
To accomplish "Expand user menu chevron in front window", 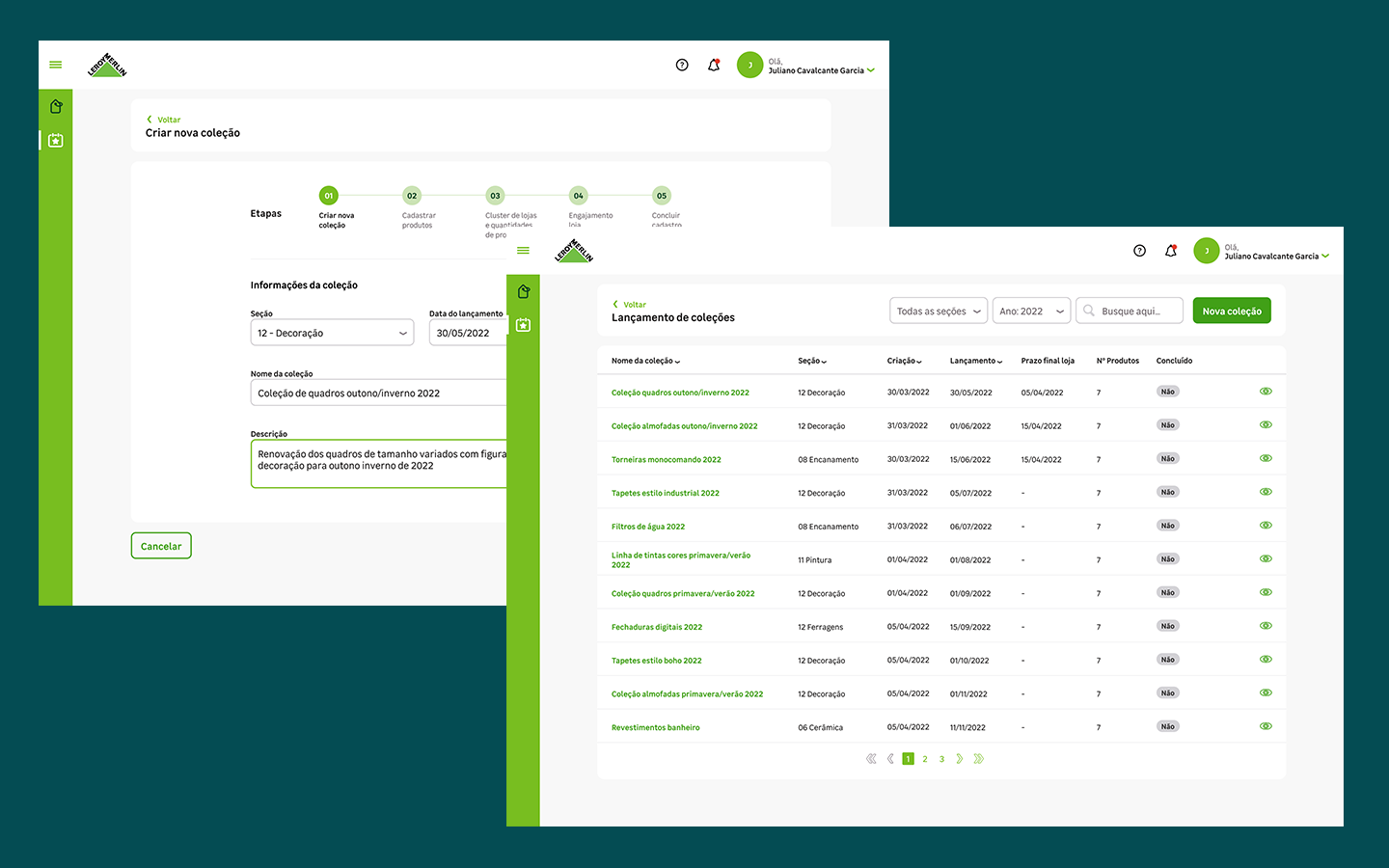I will [x=1325, y=257].
